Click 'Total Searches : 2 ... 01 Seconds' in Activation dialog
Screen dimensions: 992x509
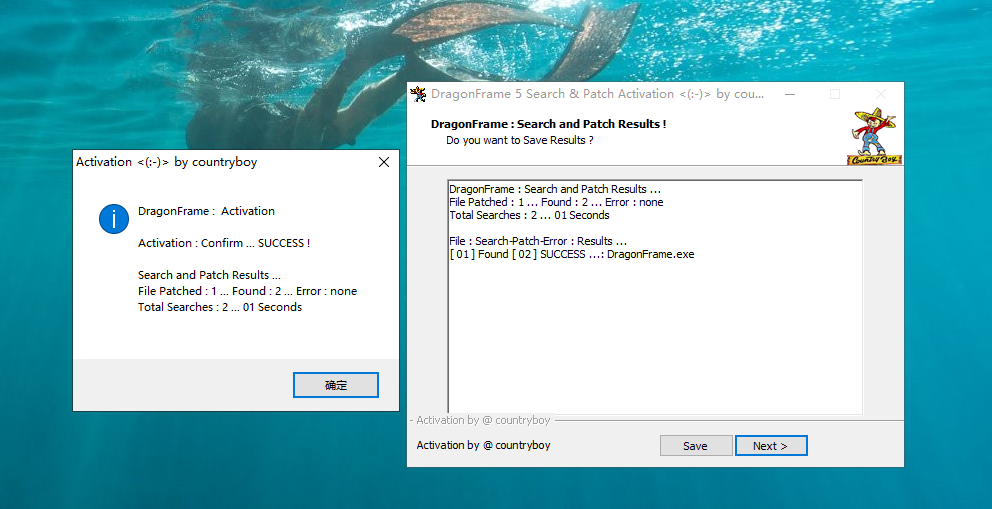click(x=220, y=307)
